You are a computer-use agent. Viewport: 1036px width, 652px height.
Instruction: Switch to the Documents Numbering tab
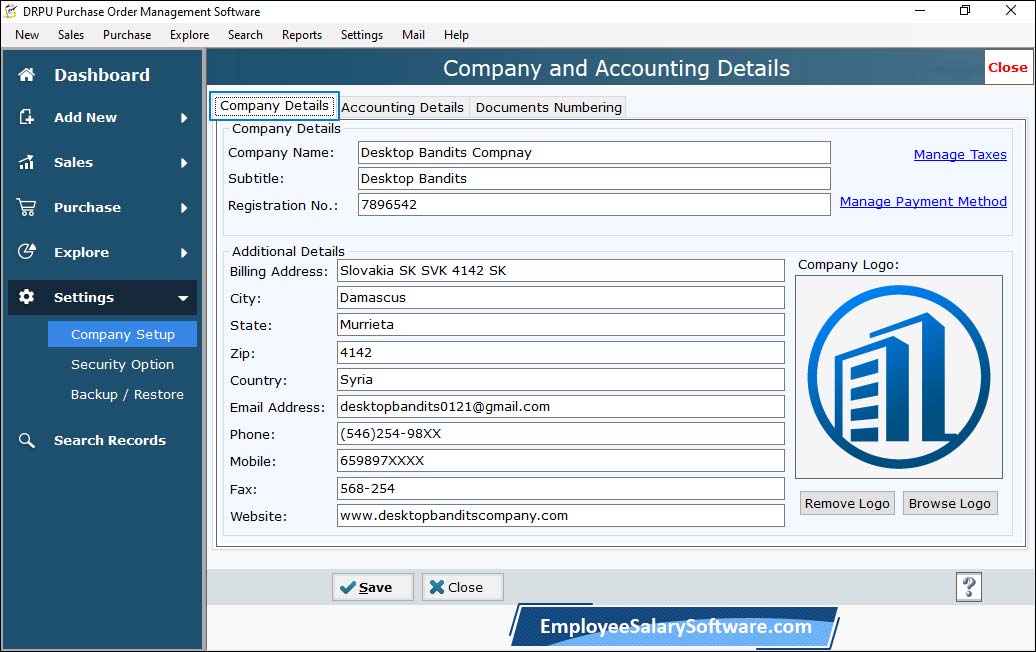[x=548, y=108]
